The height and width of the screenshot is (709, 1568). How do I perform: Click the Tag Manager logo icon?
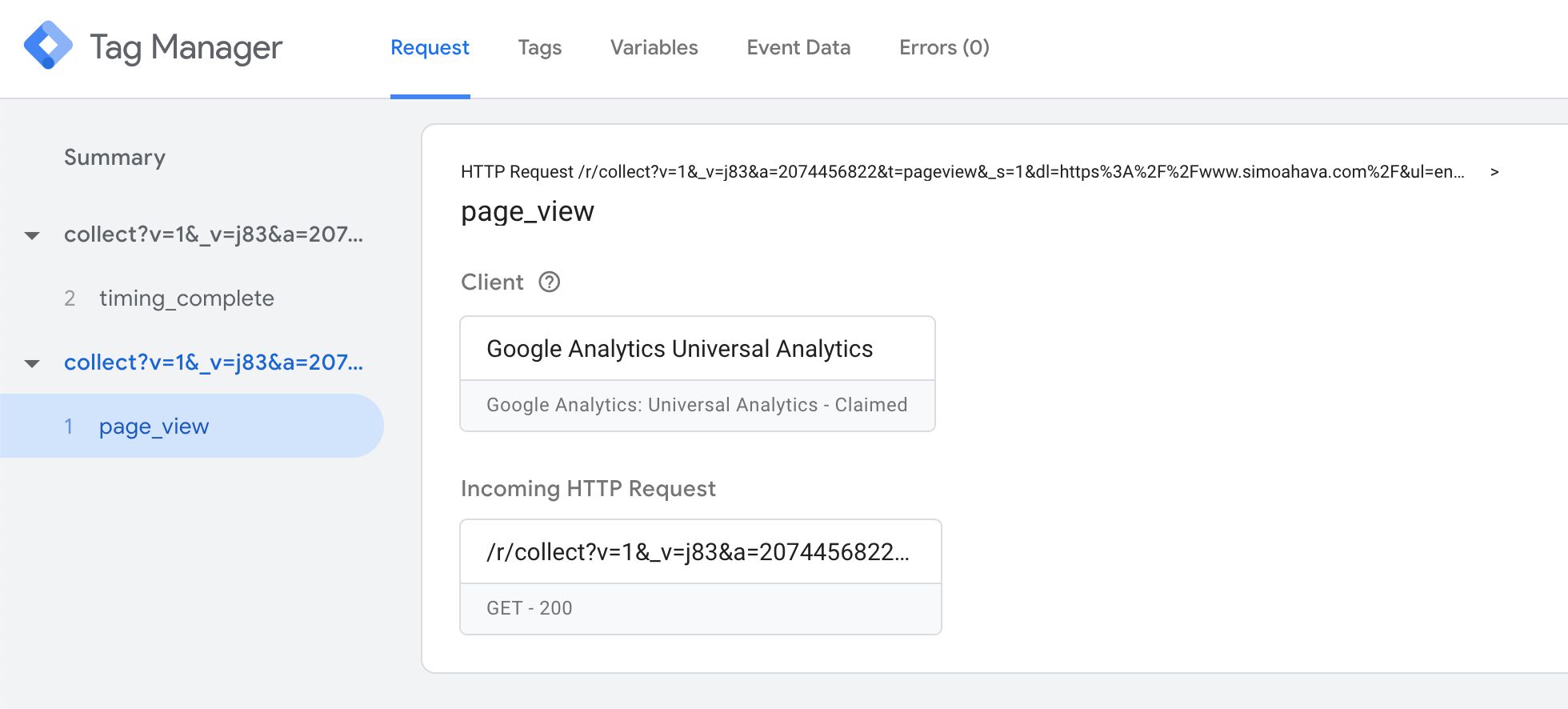(x=48, y=45)
